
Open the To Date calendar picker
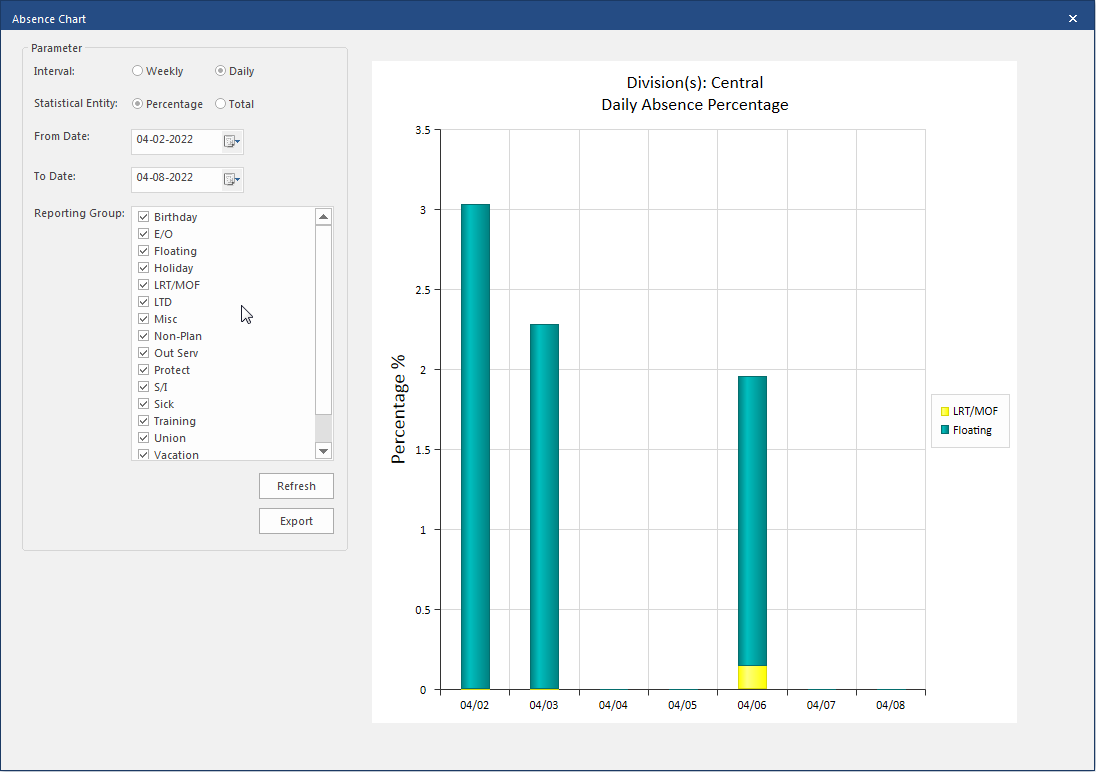[x=231, y=179]
